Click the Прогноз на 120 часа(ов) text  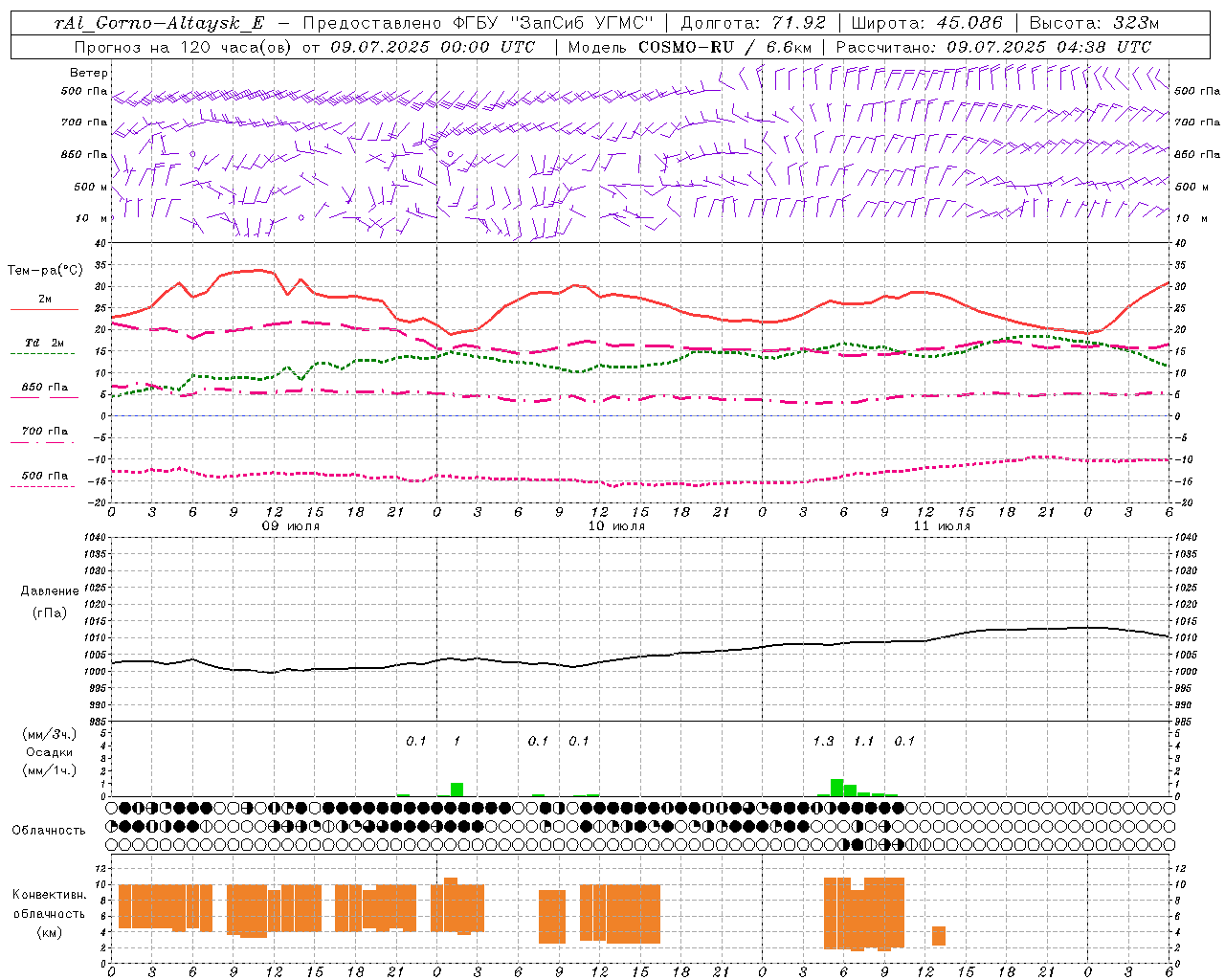(x=183, y=47)
